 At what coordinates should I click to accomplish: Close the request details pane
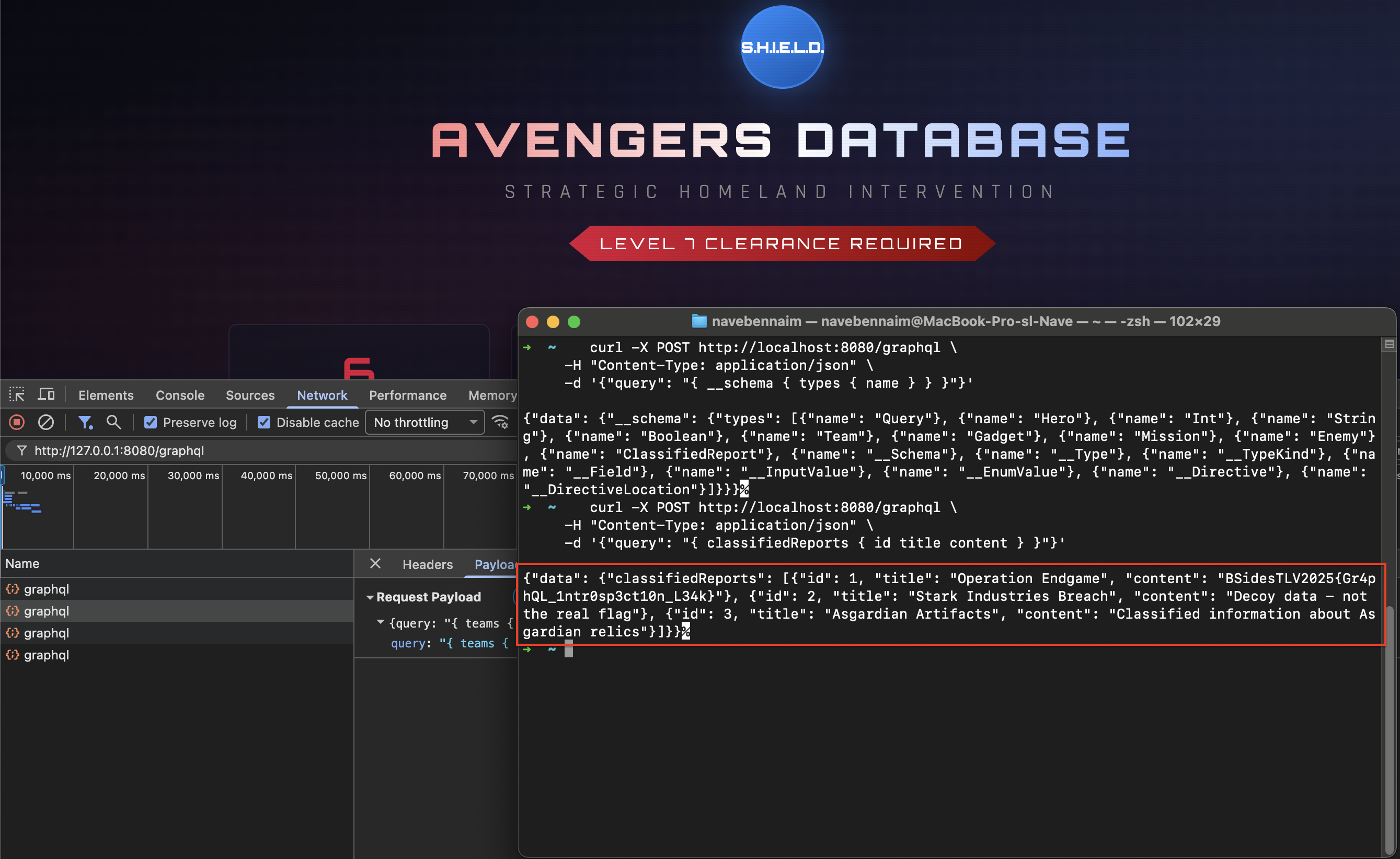tap(375, 564)
